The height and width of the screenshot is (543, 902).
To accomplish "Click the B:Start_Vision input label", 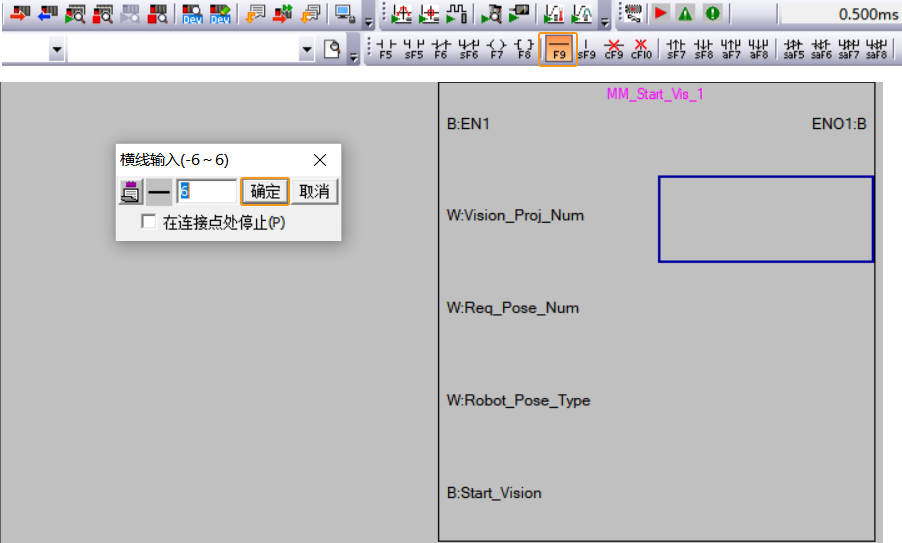I will (x=494, y=493).
